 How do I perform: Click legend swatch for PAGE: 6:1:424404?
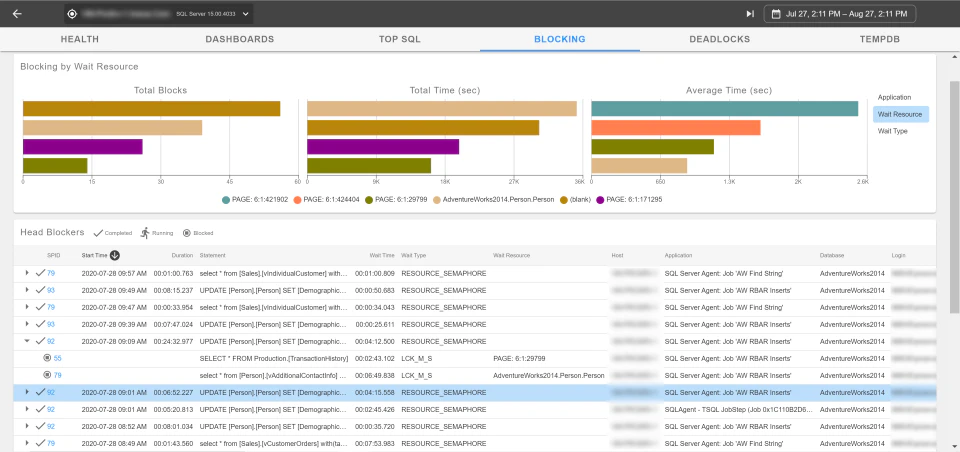coord(298,200)
